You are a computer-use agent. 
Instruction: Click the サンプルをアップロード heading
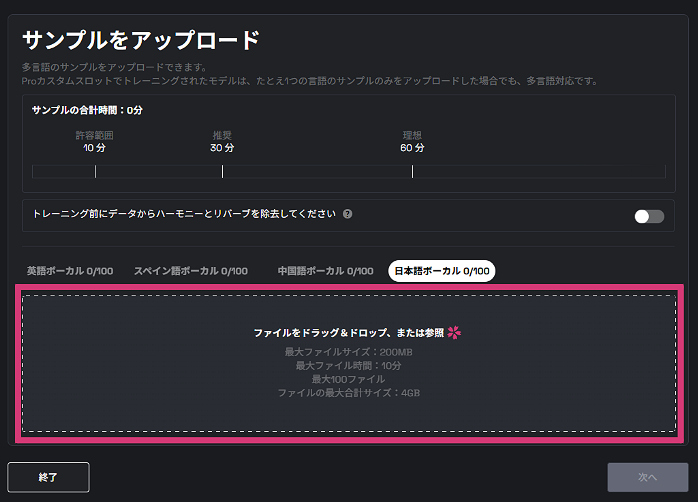(x=141, y=40)
